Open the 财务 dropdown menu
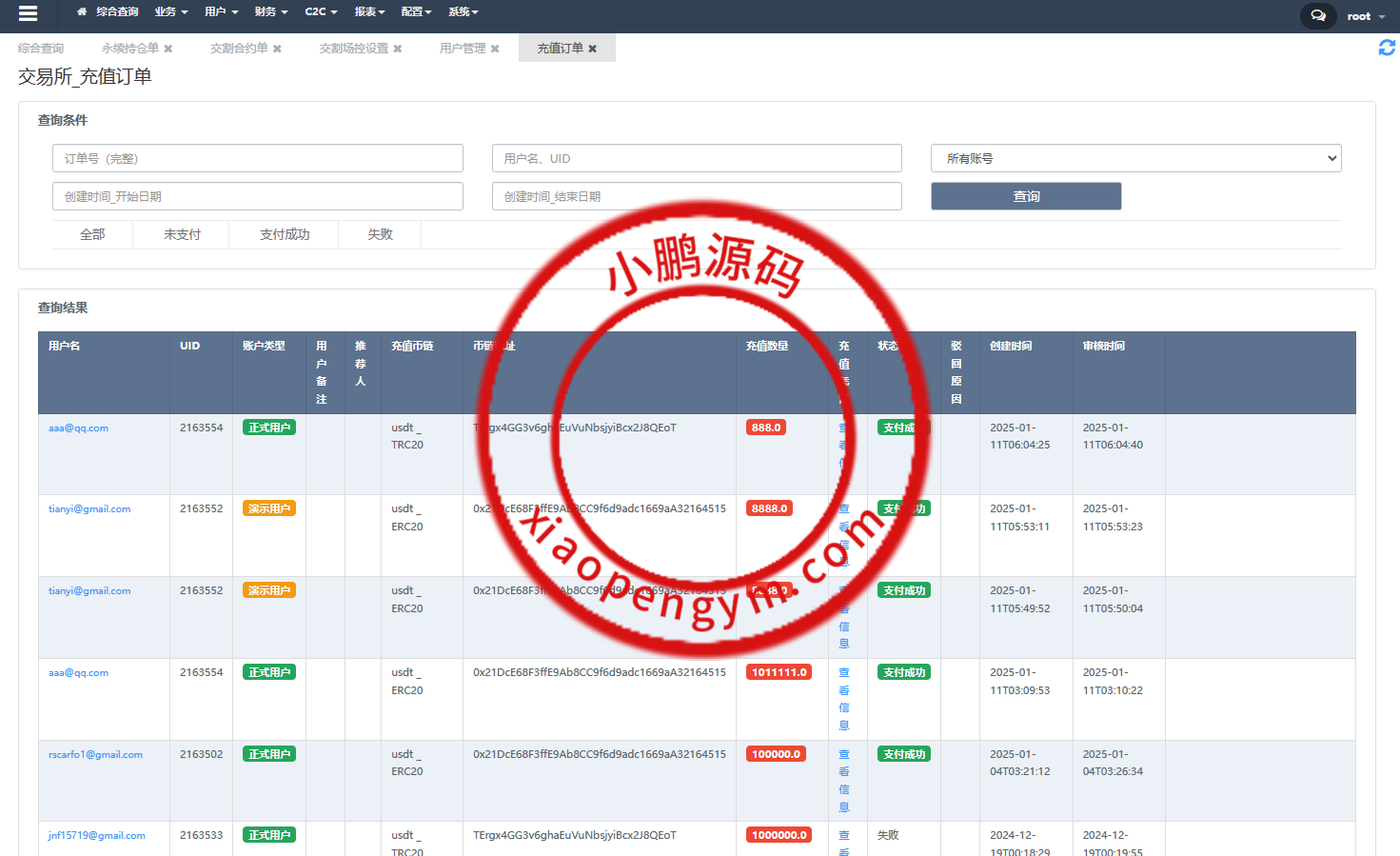 click(270, 12)
